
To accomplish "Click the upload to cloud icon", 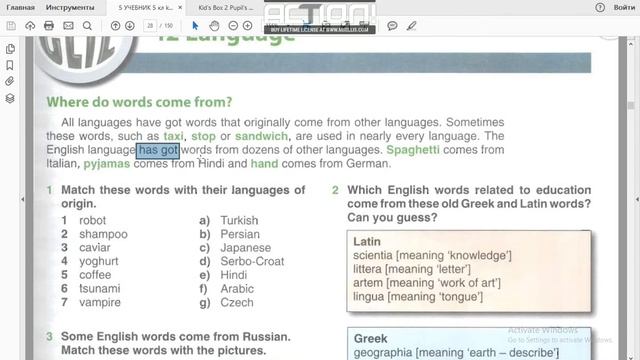I will coord(30,26).
